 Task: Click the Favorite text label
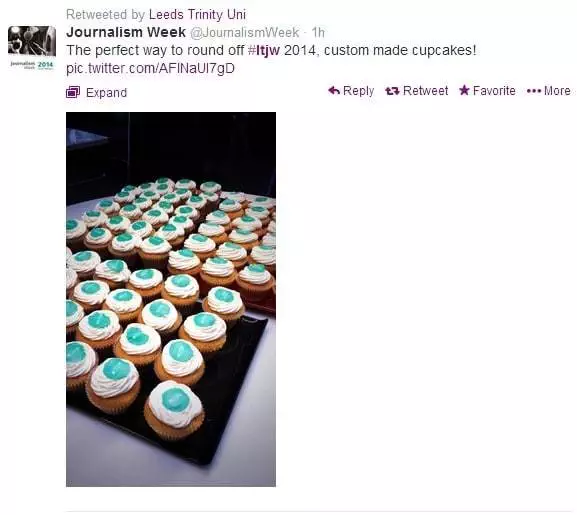pos(494,91)
